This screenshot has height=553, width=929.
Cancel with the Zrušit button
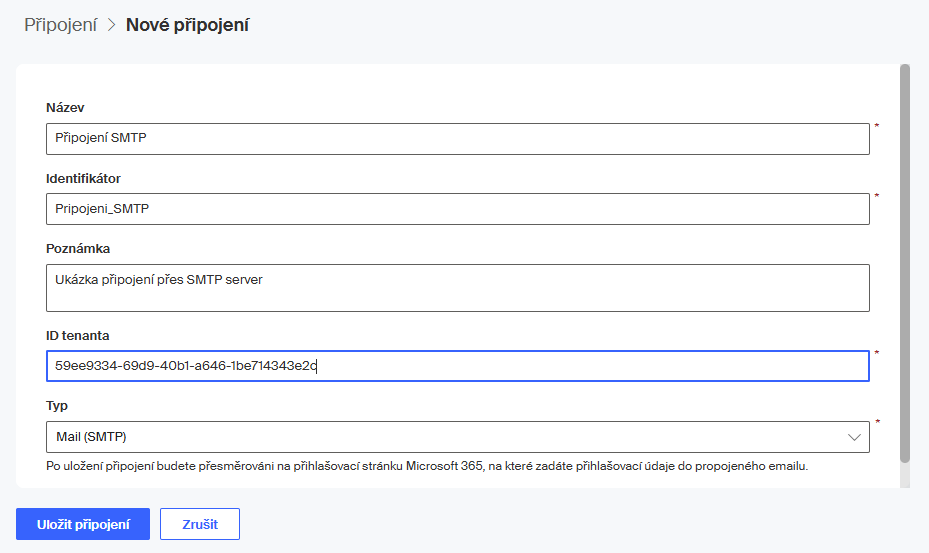pyautogui.click(x=199, y=524)
